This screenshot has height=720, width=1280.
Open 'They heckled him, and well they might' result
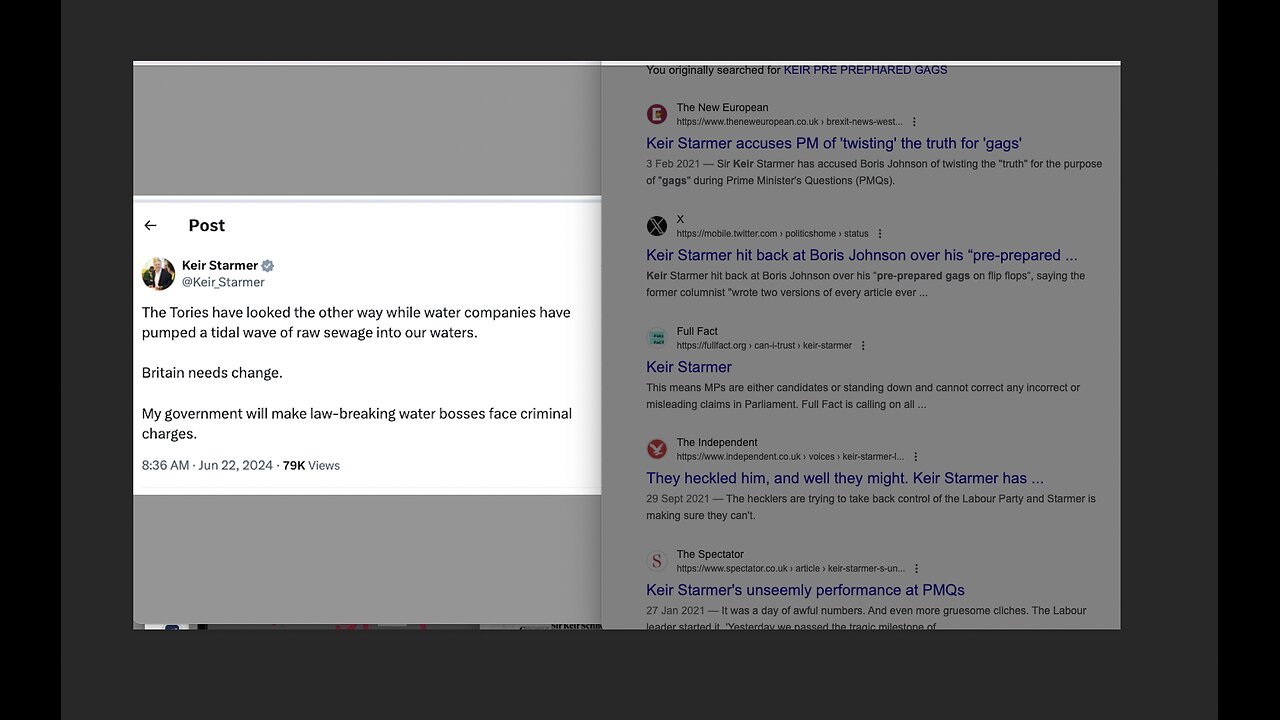[x=845, y=479]
